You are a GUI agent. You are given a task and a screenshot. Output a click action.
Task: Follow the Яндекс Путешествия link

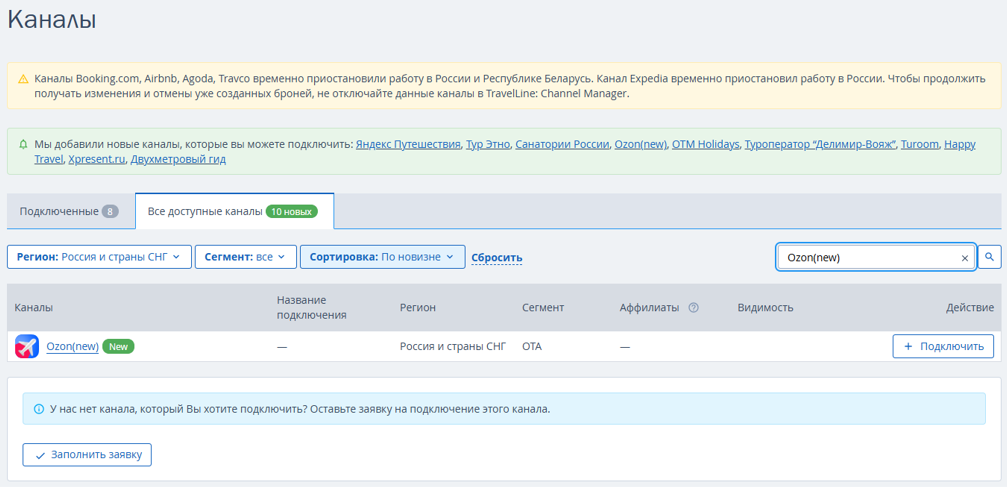[x=408, y=144]
